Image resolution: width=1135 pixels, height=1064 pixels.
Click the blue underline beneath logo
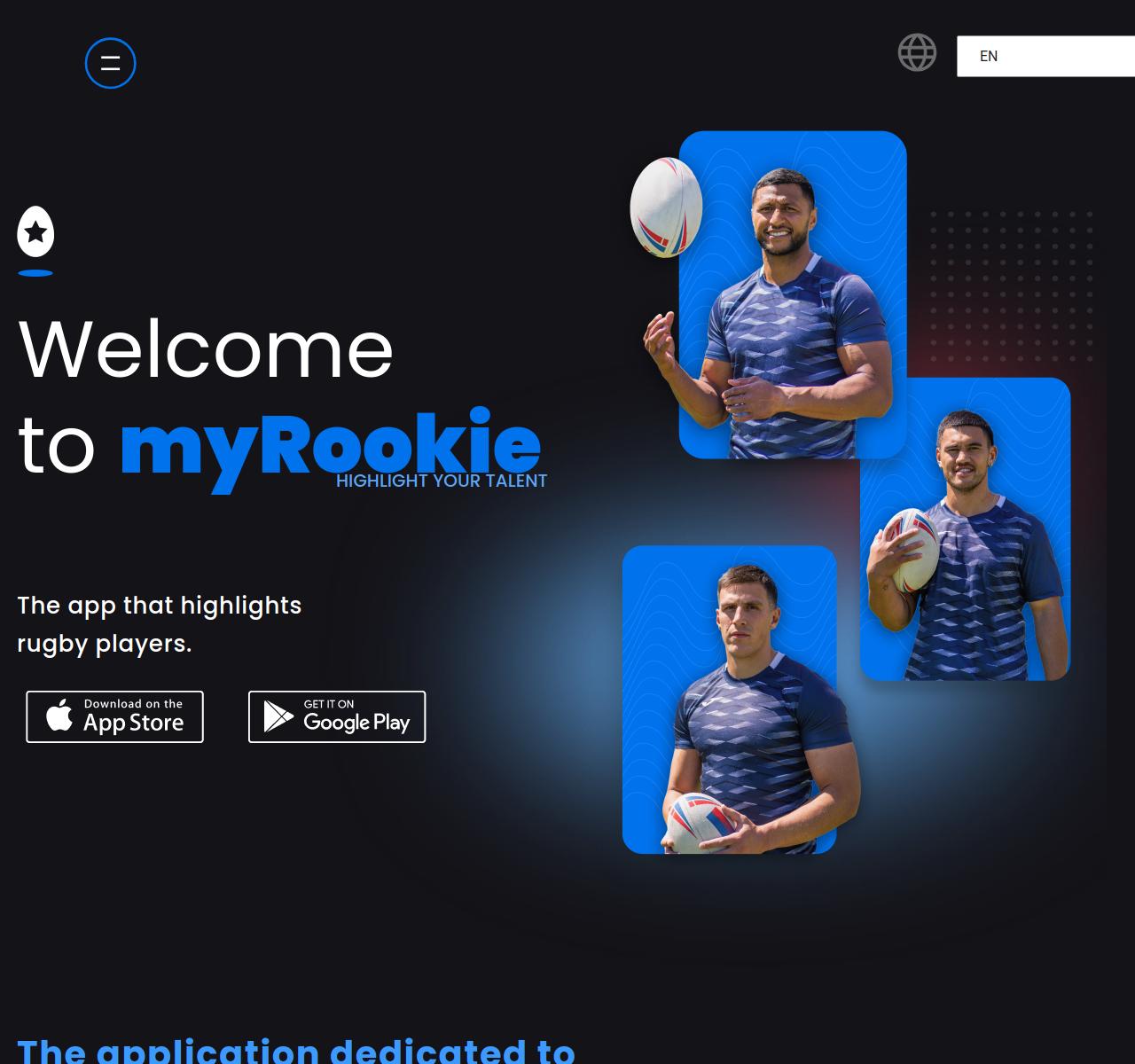pyautogui.click(x=35, y=273)
